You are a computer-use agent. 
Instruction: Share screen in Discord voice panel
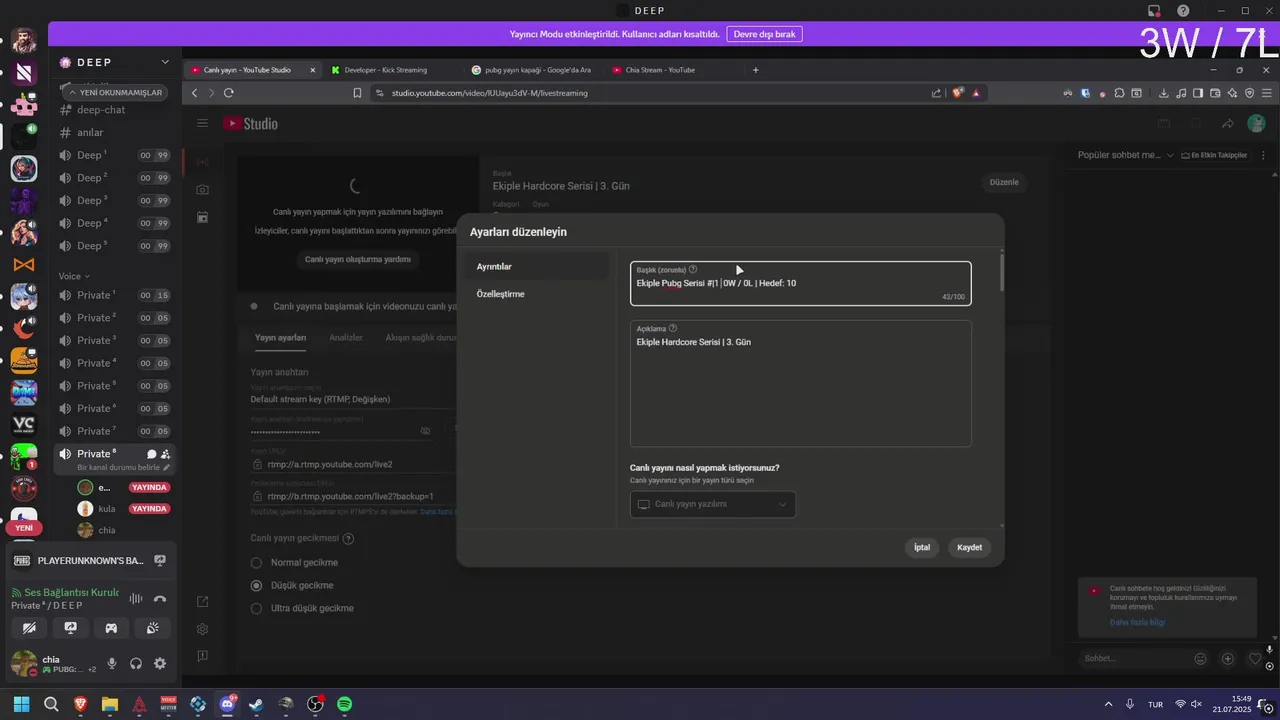click(71, 628)
